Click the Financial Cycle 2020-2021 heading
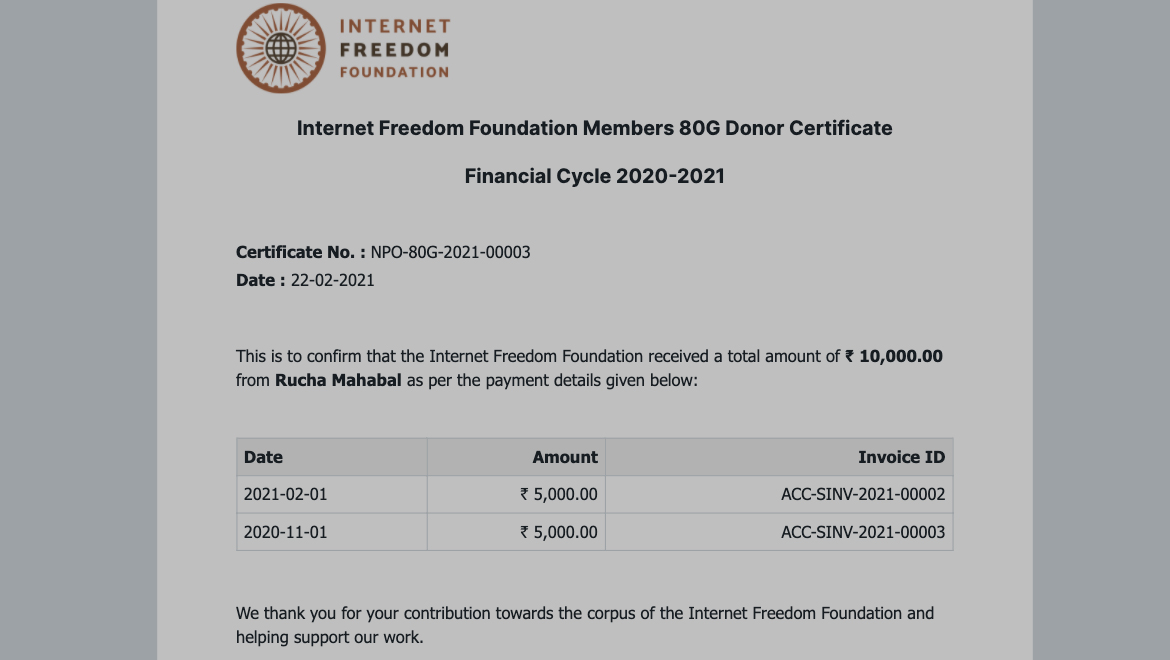 (x=594, y=177)
